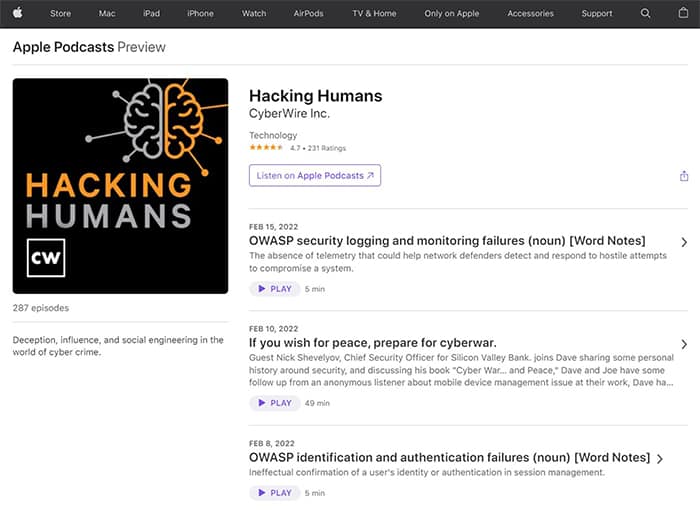Open 'If you wish for peace' episode title
Screen dimensions: 700x512
pos(372,343)
